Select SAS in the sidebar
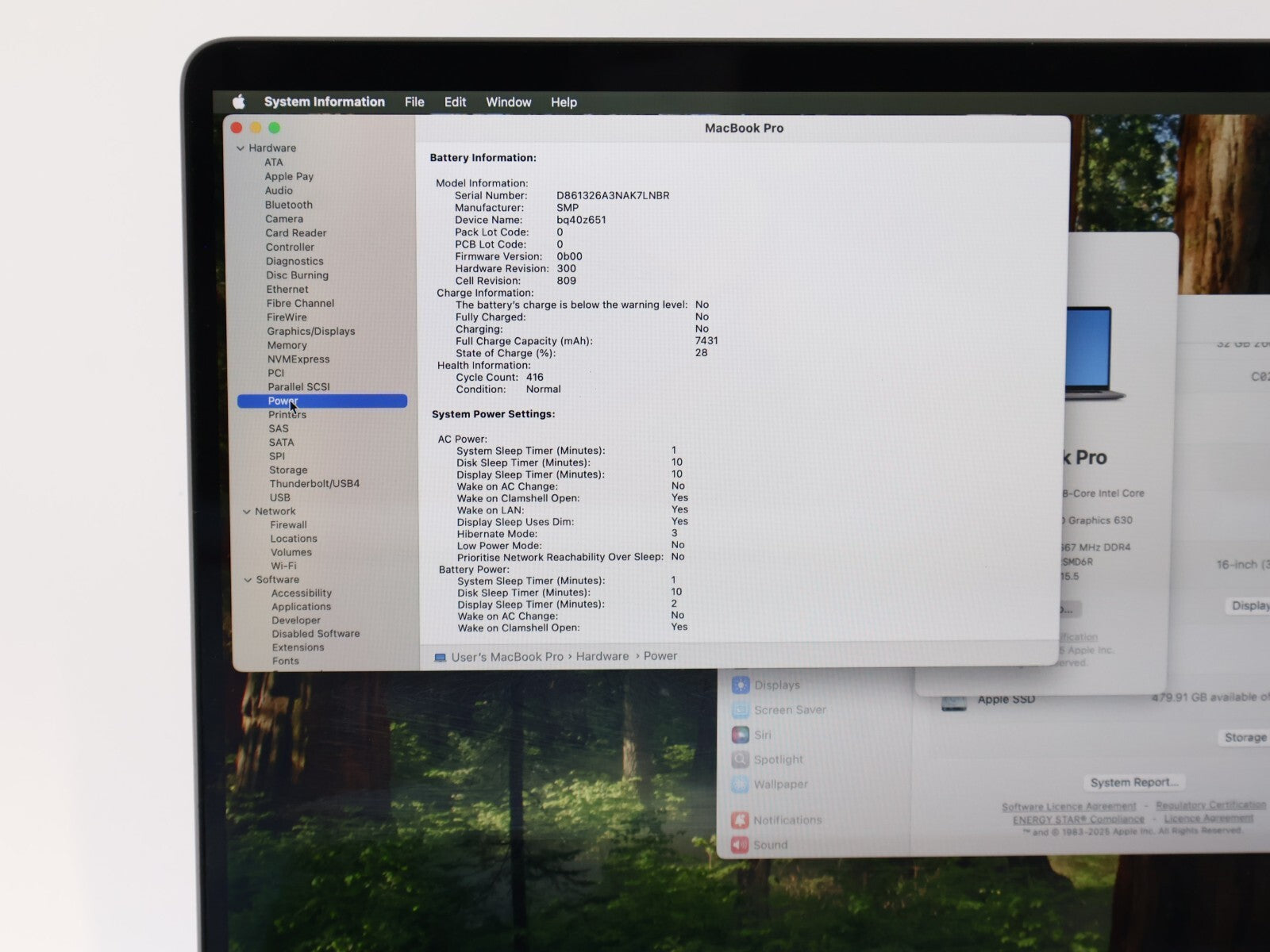The height and width of the screenshot is (952, 1270). pyautogui.click(x=279, y=428)
